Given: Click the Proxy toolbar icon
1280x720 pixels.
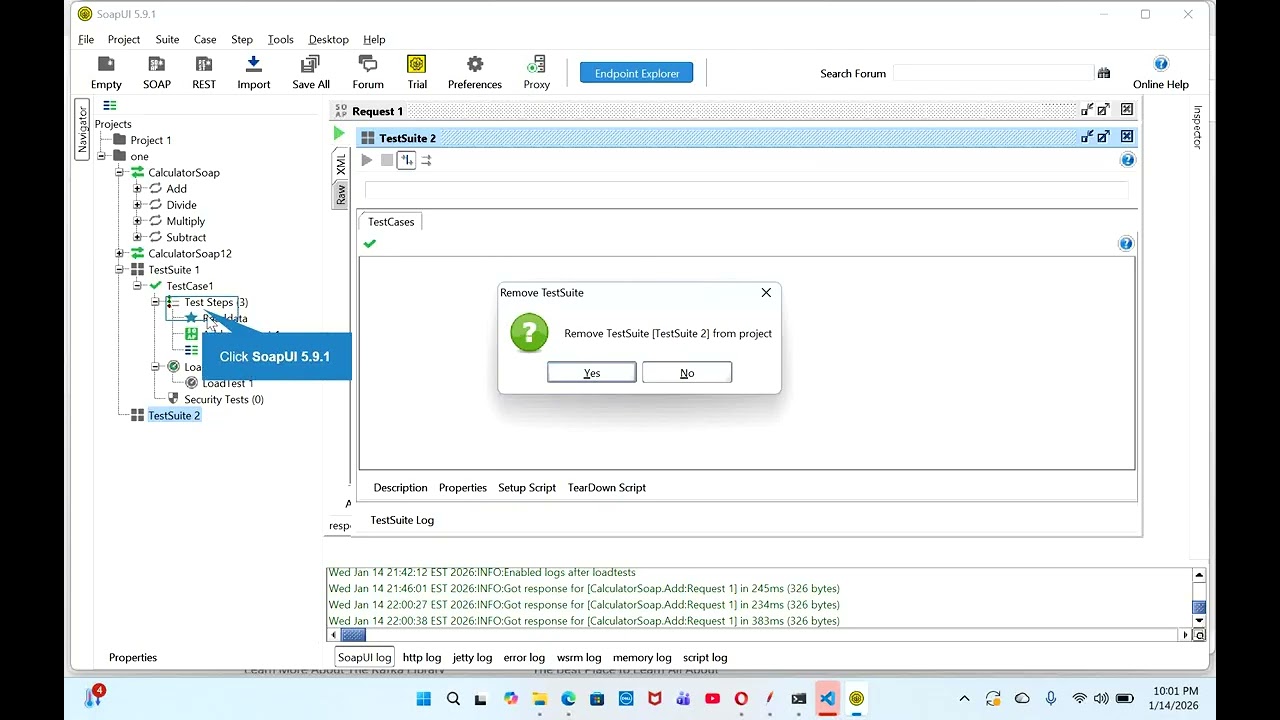Looking at the screenshot, I should 537,73.
